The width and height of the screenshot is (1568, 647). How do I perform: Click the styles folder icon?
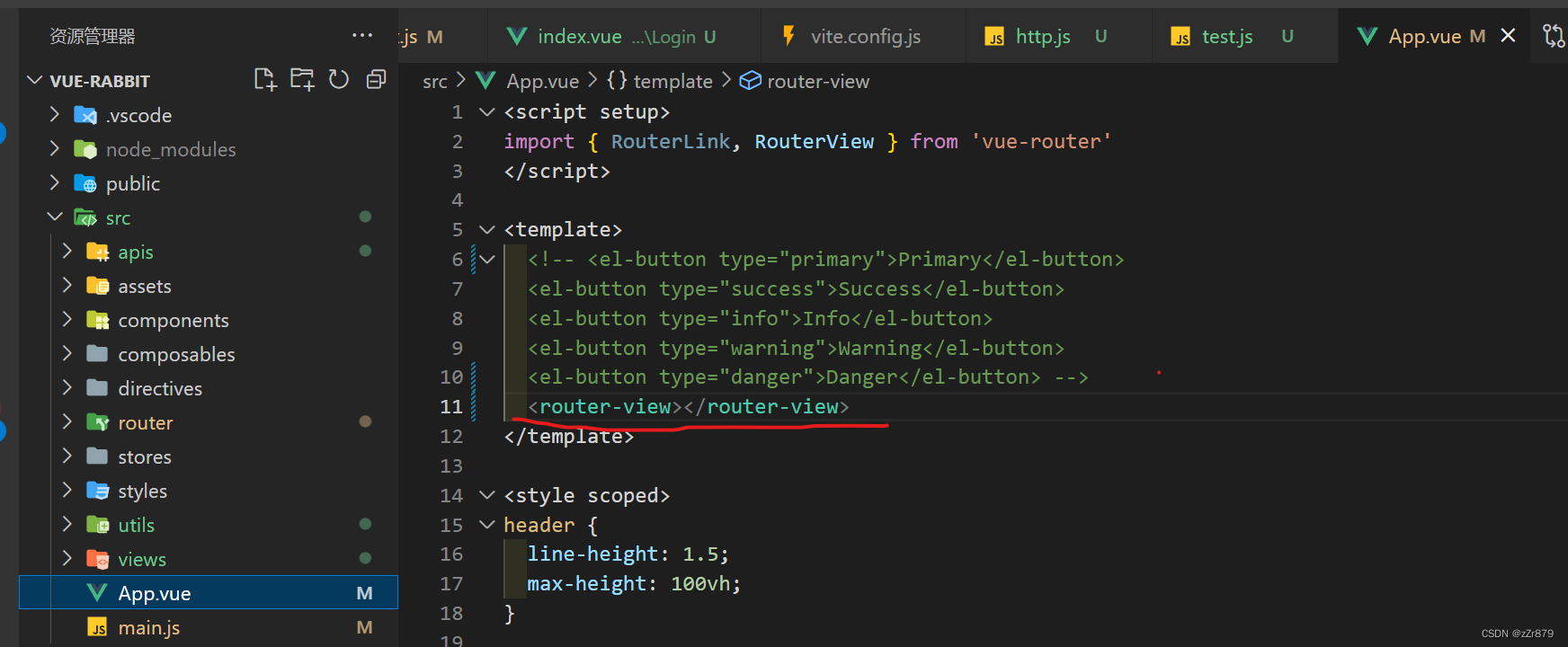97,491
